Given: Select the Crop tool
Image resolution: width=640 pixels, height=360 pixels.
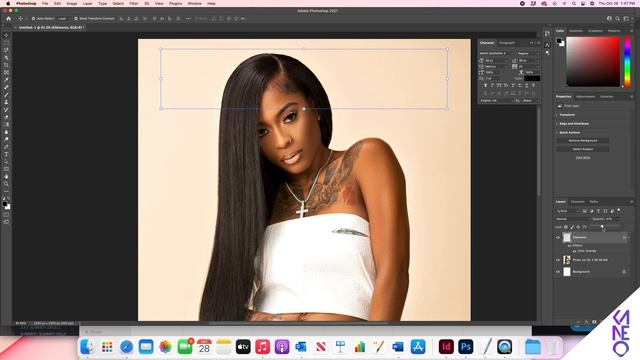Looking at the screenshot, I should pos(6,65).
